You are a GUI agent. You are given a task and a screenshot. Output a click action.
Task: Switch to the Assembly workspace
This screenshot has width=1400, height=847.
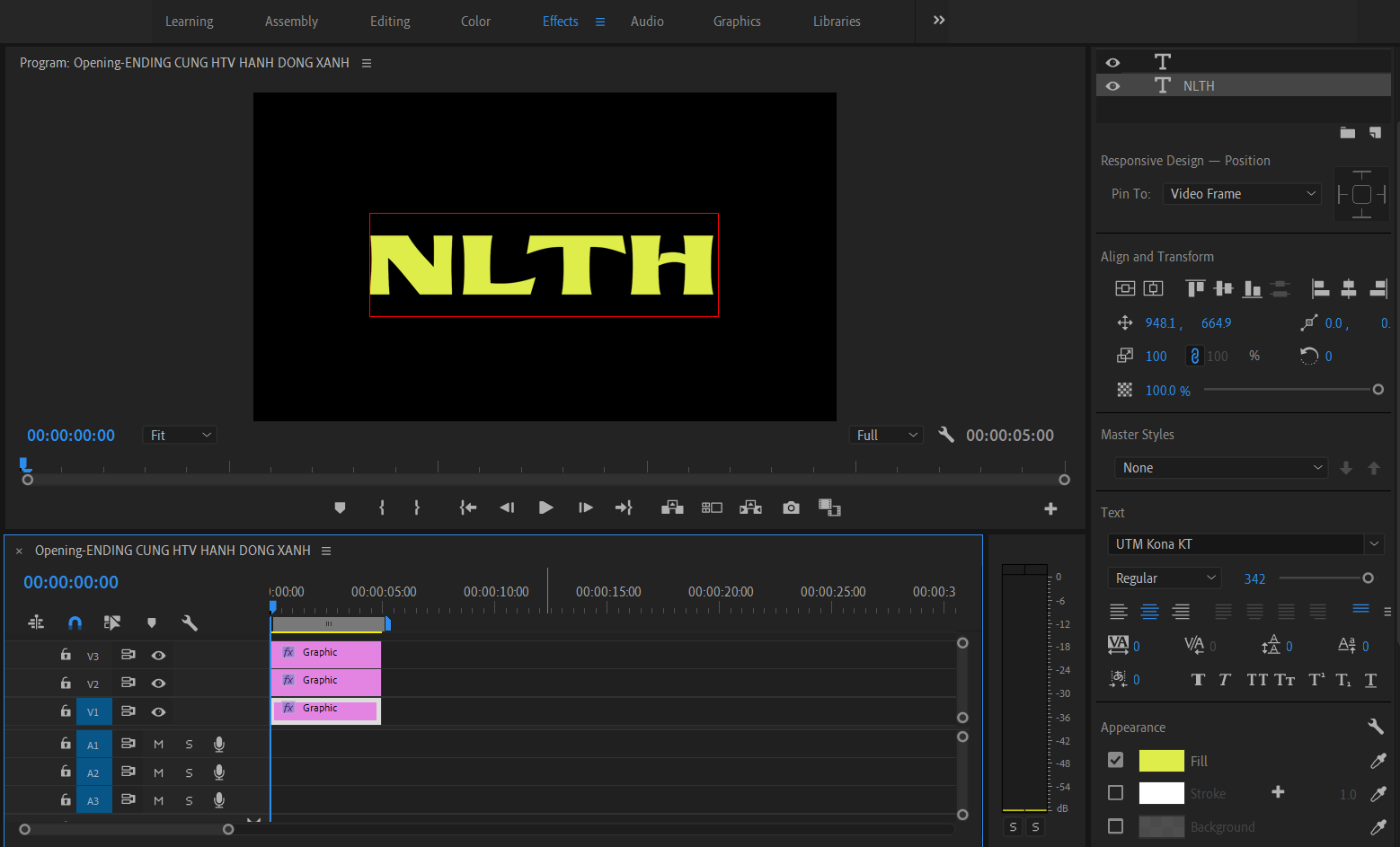(x=291, y=22)
